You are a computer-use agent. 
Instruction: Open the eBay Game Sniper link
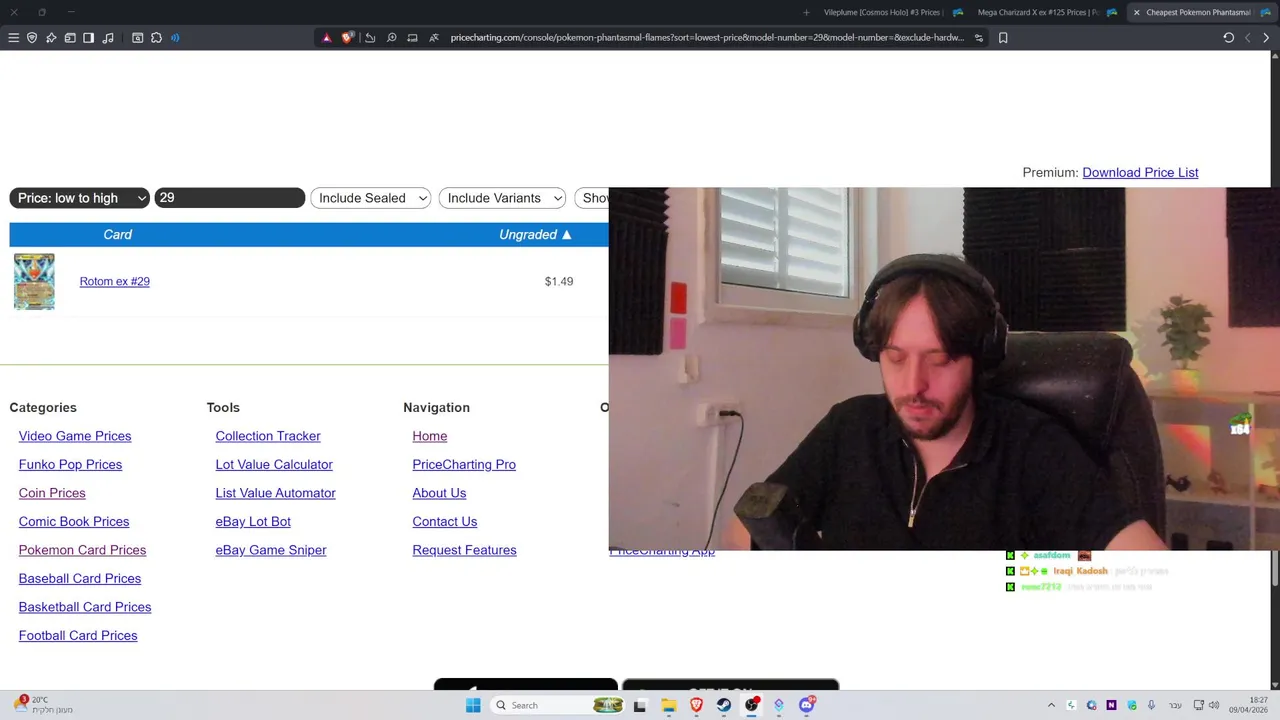[271, 550]
